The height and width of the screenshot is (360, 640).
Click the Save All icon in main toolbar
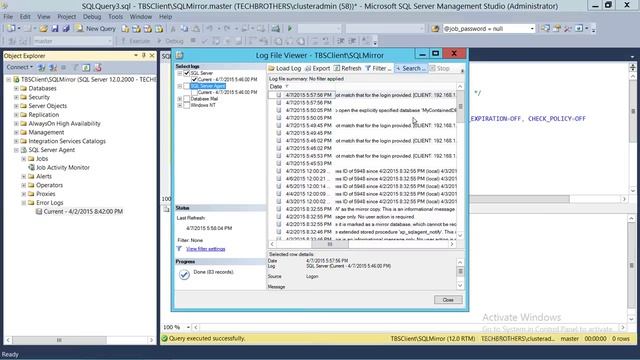(x=66, y=29)
